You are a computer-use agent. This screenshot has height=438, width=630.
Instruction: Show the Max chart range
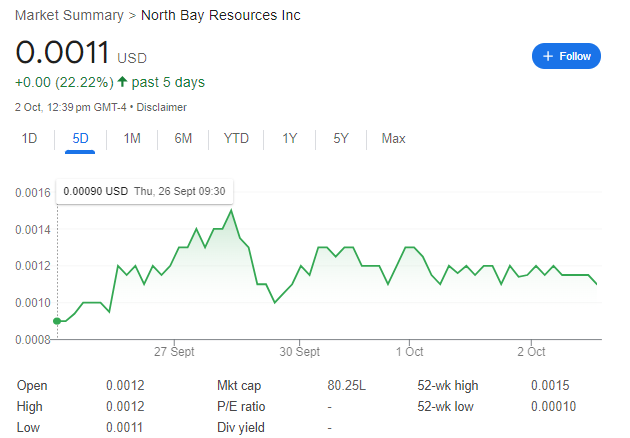[x=393, y=139]
